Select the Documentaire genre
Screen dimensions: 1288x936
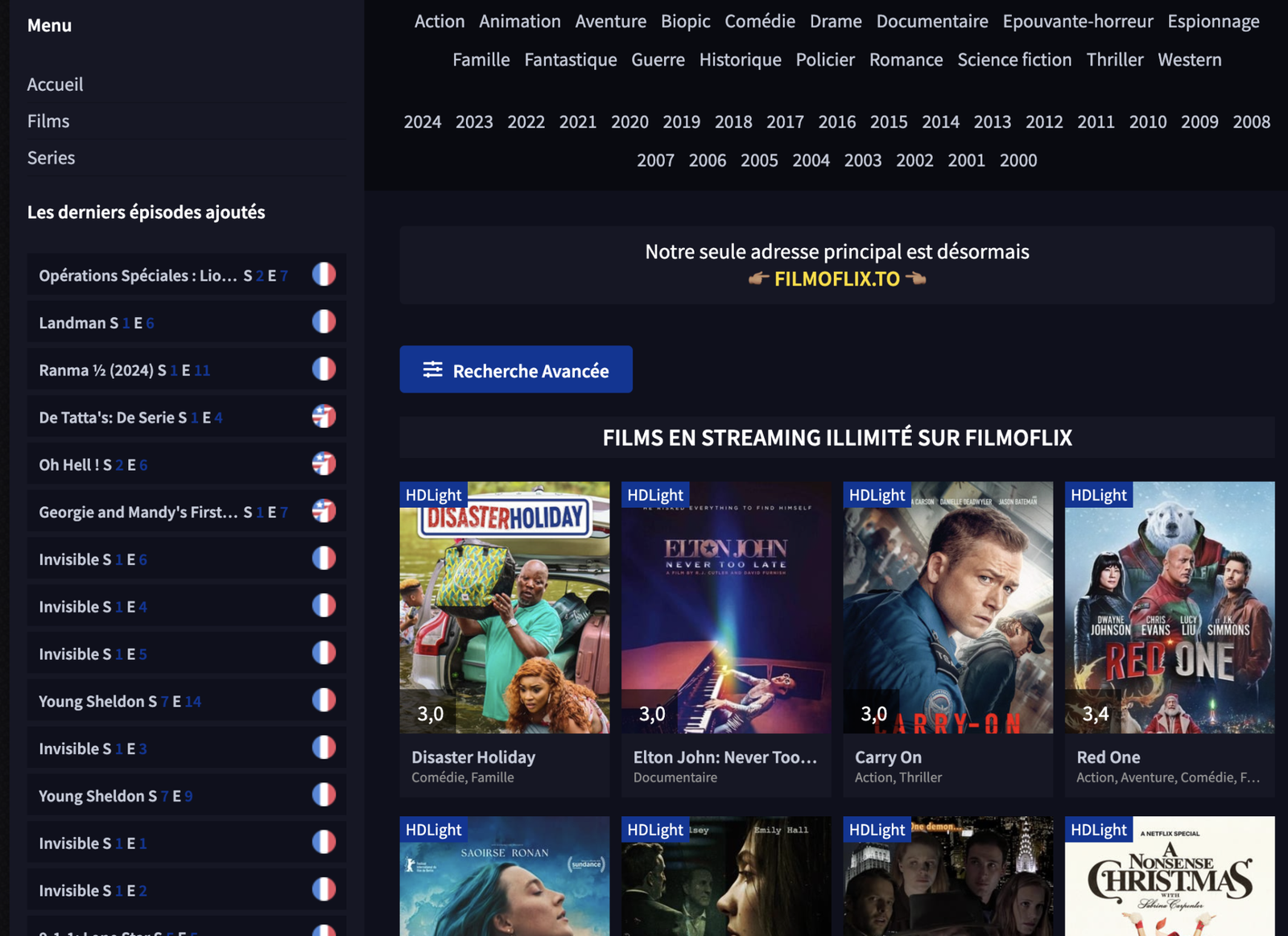(932, 22)
